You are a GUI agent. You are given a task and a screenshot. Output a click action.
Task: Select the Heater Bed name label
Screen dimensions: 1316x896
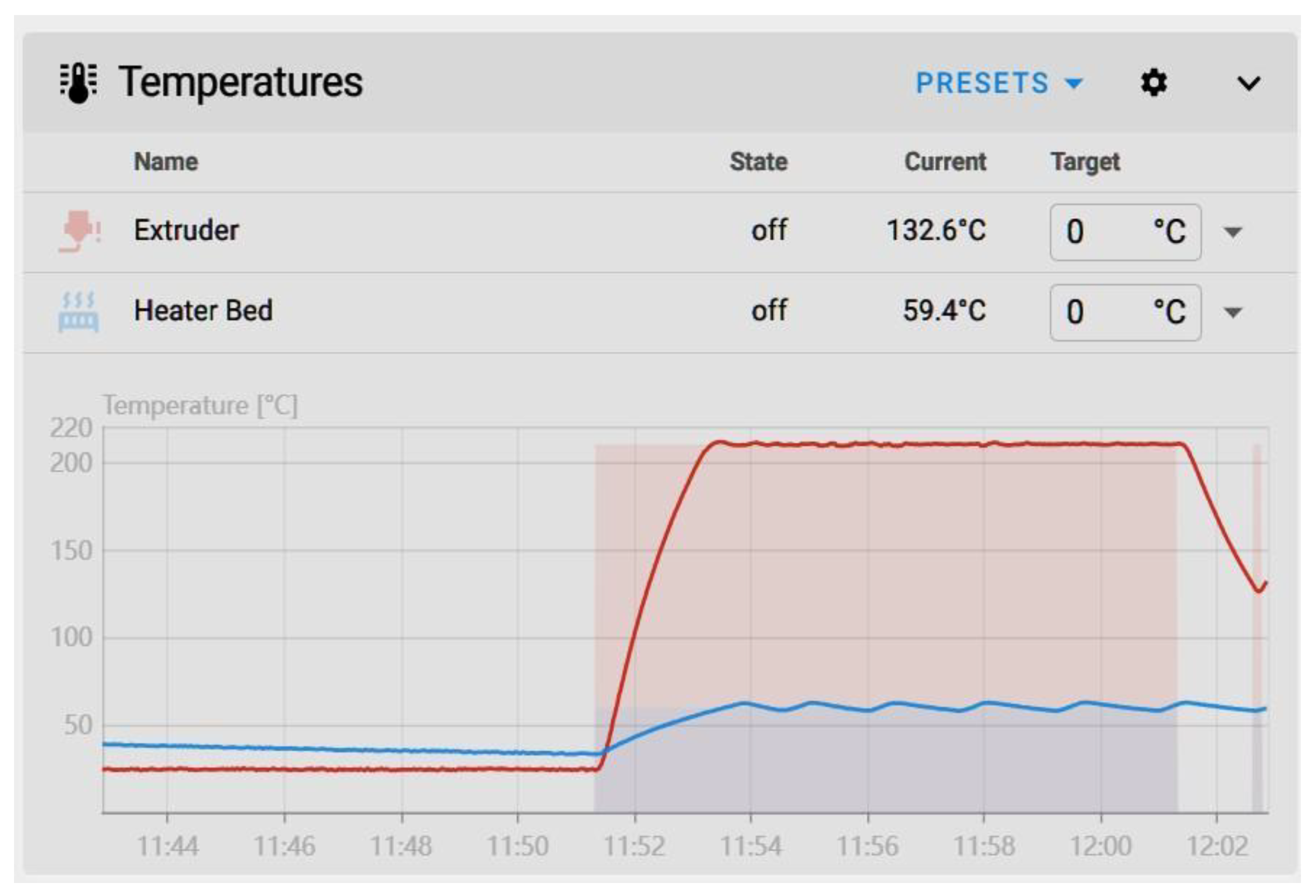click(x=203, y=311)
